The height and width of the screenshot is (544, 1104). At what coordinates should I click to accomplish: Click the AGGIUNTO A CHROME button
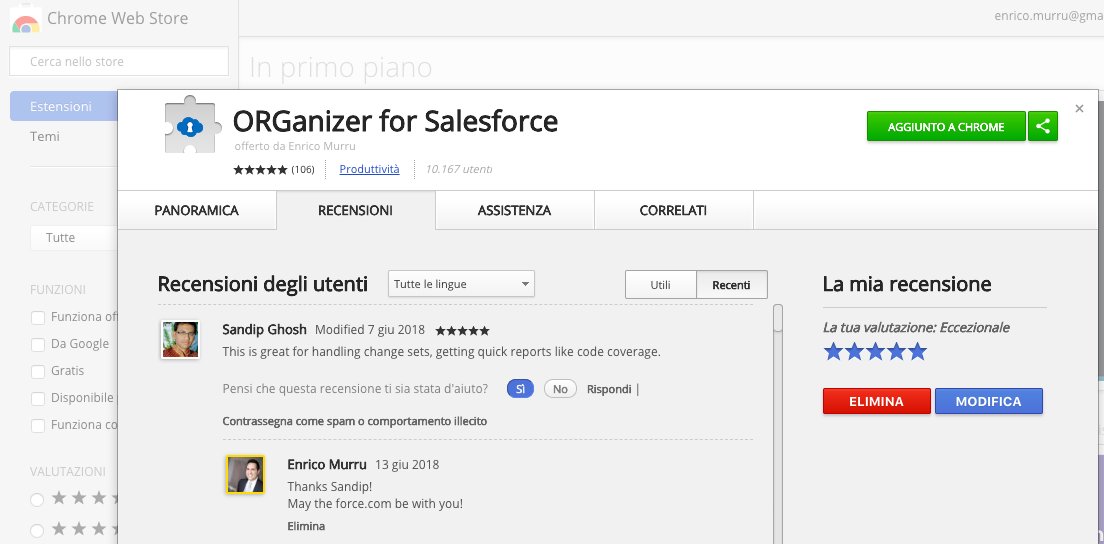946,127
